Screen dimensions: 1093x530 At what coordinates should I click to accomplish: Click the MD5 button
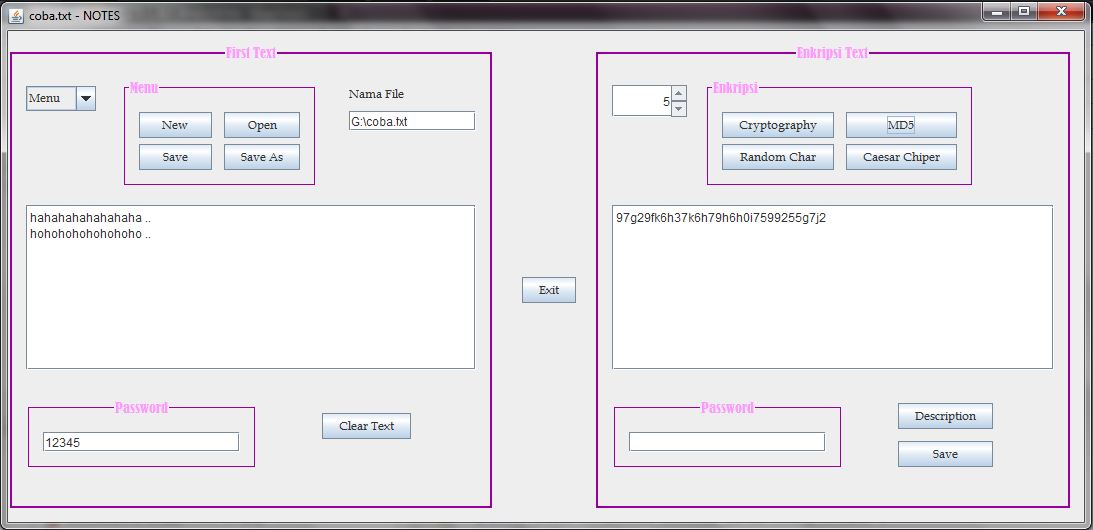(x=901, y=125)
